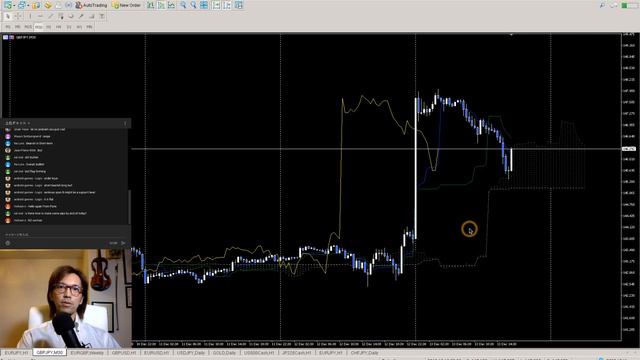Switch chart to bar chart
The image size is (640, 360).
point(151,5)
